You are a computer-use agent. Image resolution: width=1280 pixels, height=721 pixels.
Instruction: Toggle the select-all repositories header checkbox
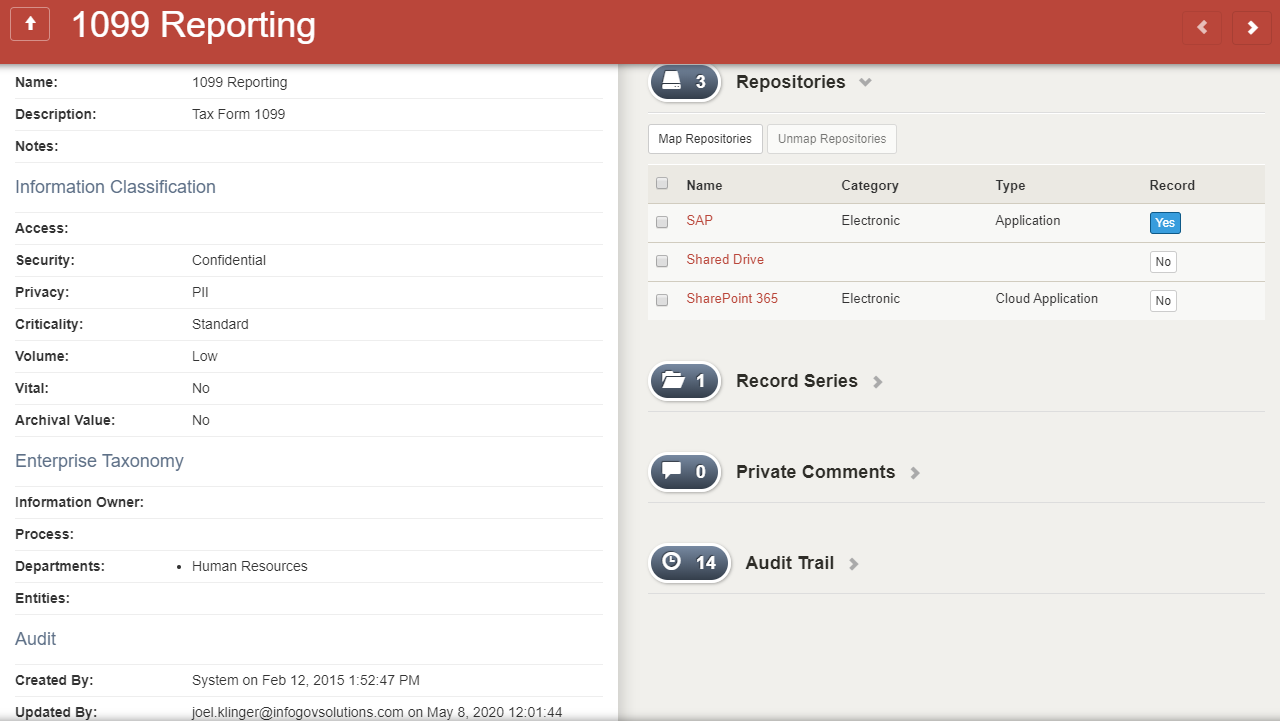tap(662, 184)
